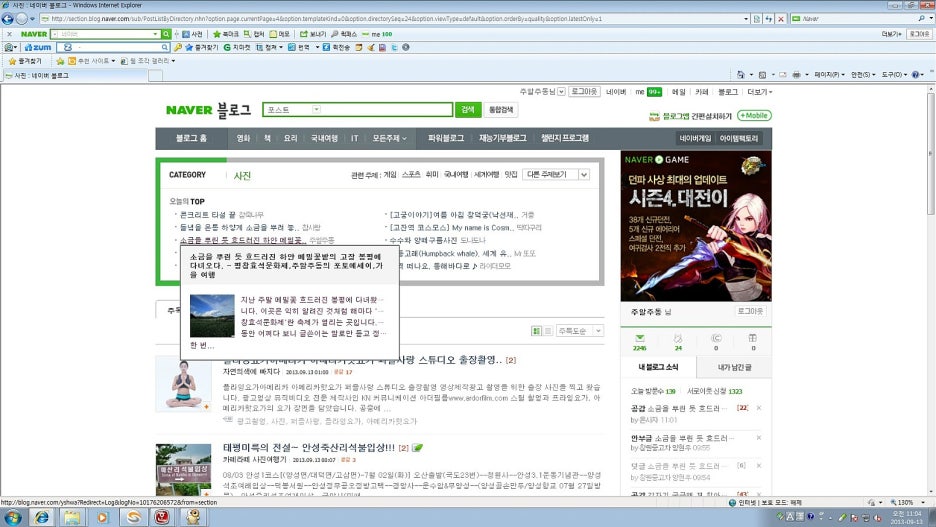Open Internet Explorer from the taskbar
936x527 pixels.
(x=41, y=517)
